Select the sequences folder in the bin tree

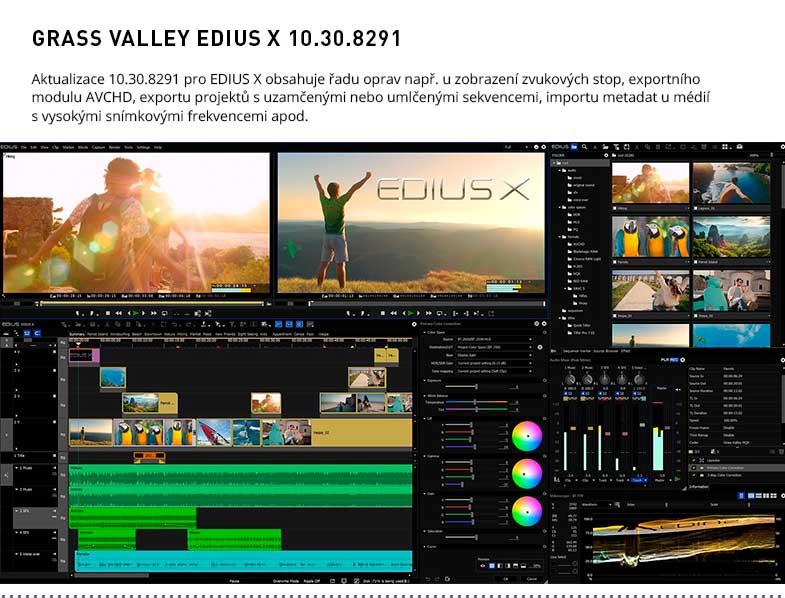[572, 311]
